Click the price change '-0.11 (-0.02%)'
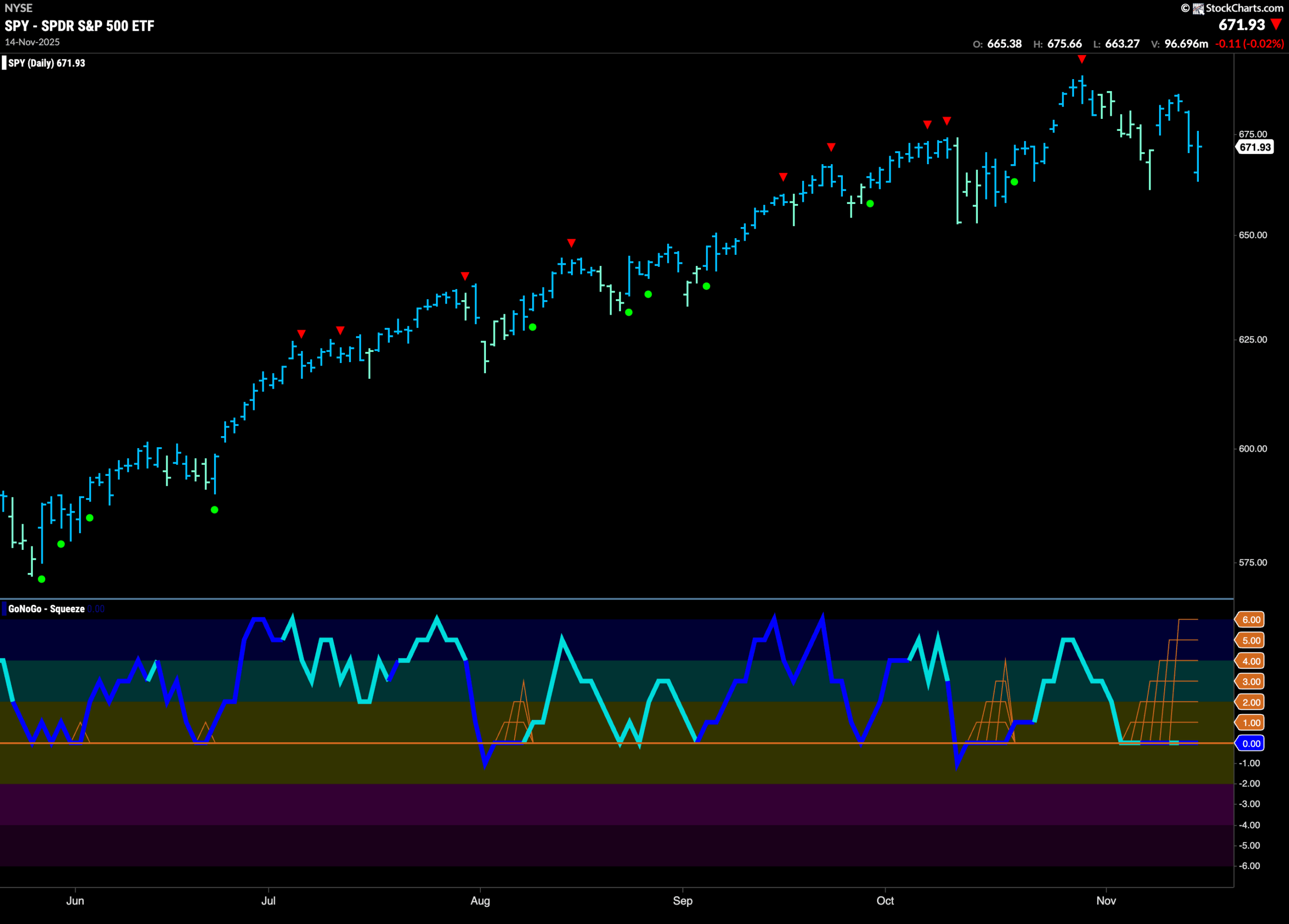The image size is (1289, 924). (1250, 44)
